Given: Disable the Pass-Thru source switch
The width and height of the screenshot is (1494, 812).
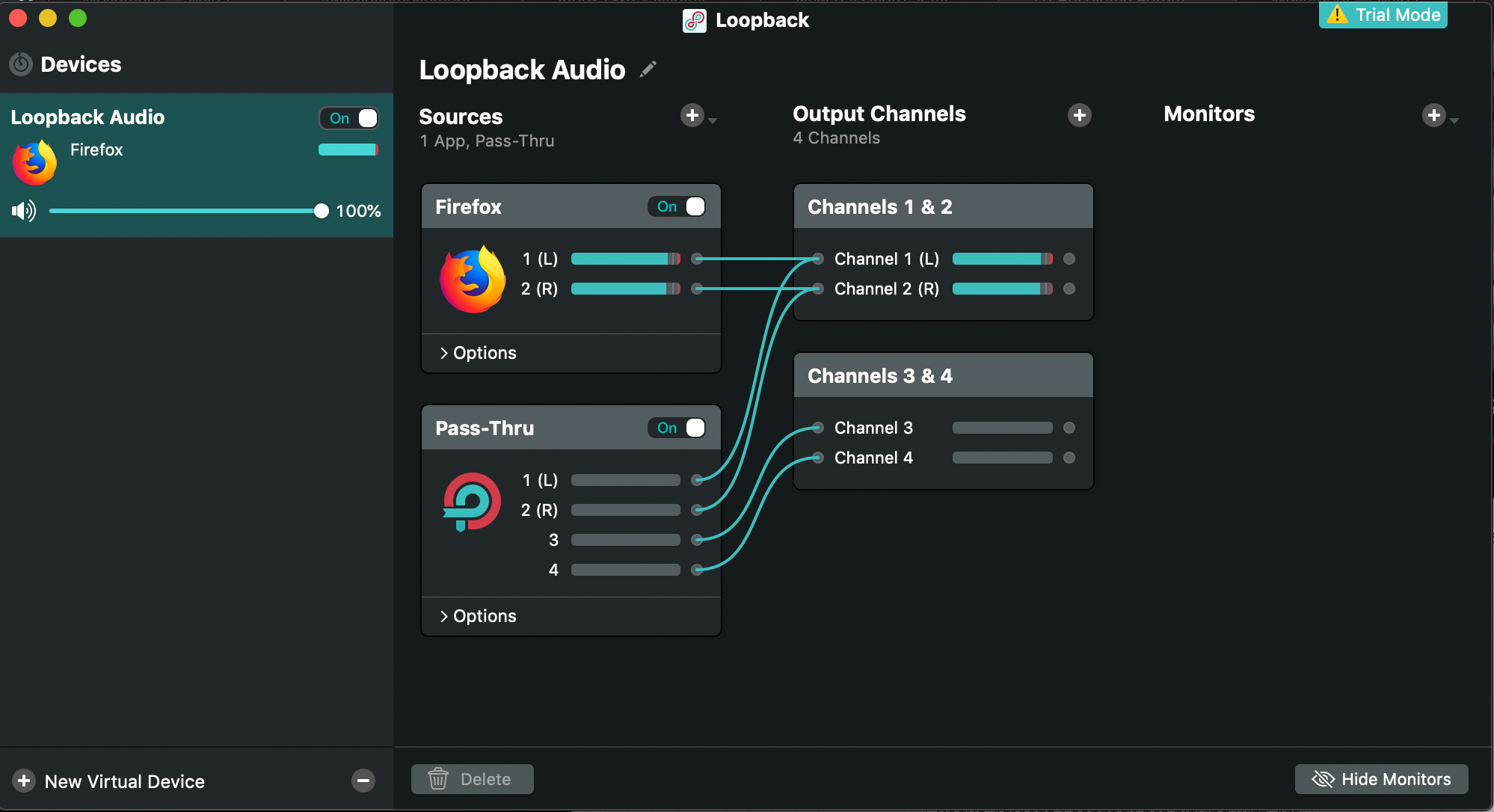Looking at the screenshot, I should coord(677,428).
